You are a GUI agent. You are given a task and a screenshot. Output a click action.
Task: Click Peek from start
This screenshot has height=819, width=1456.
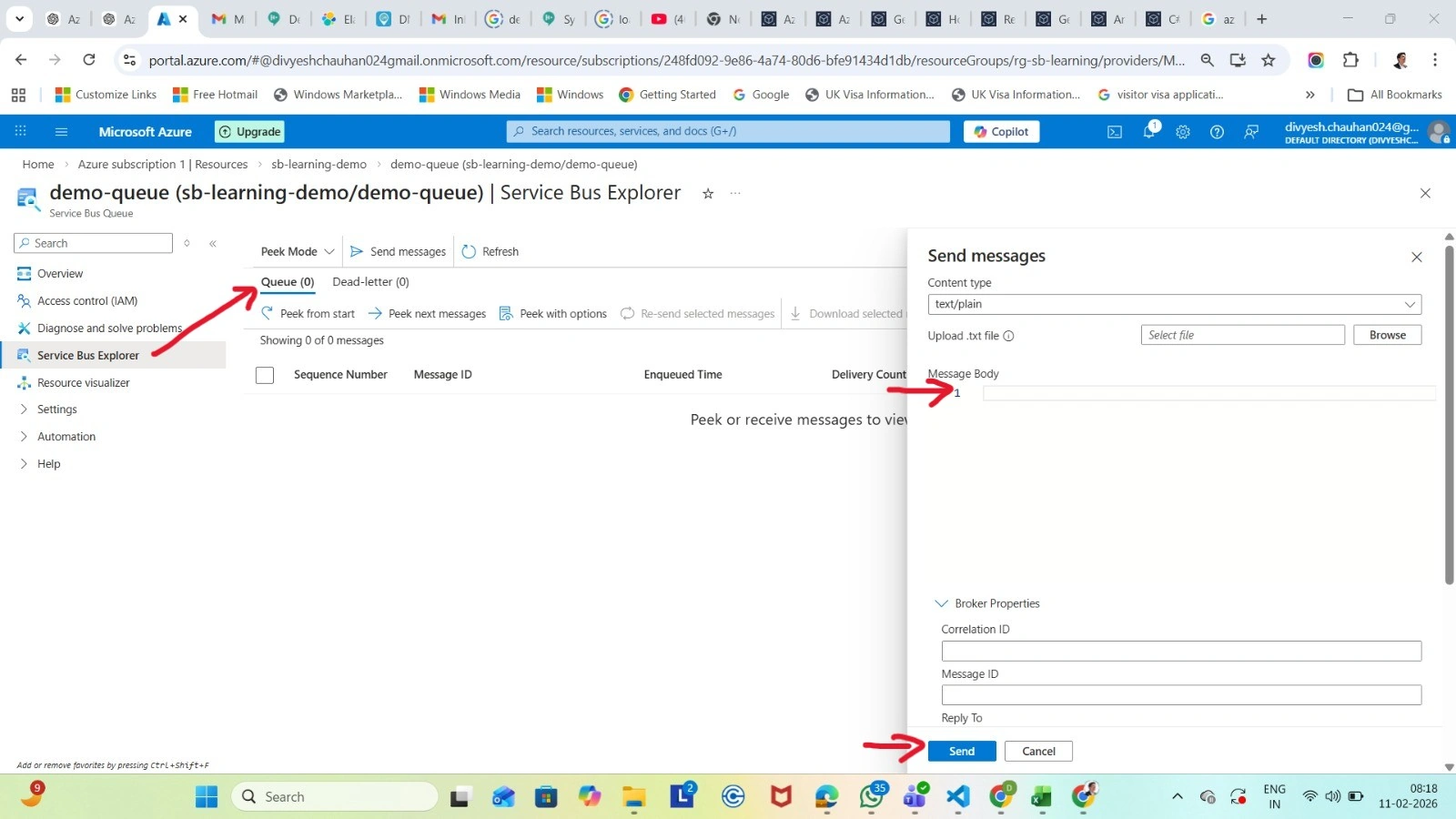[x=308, y=314]
